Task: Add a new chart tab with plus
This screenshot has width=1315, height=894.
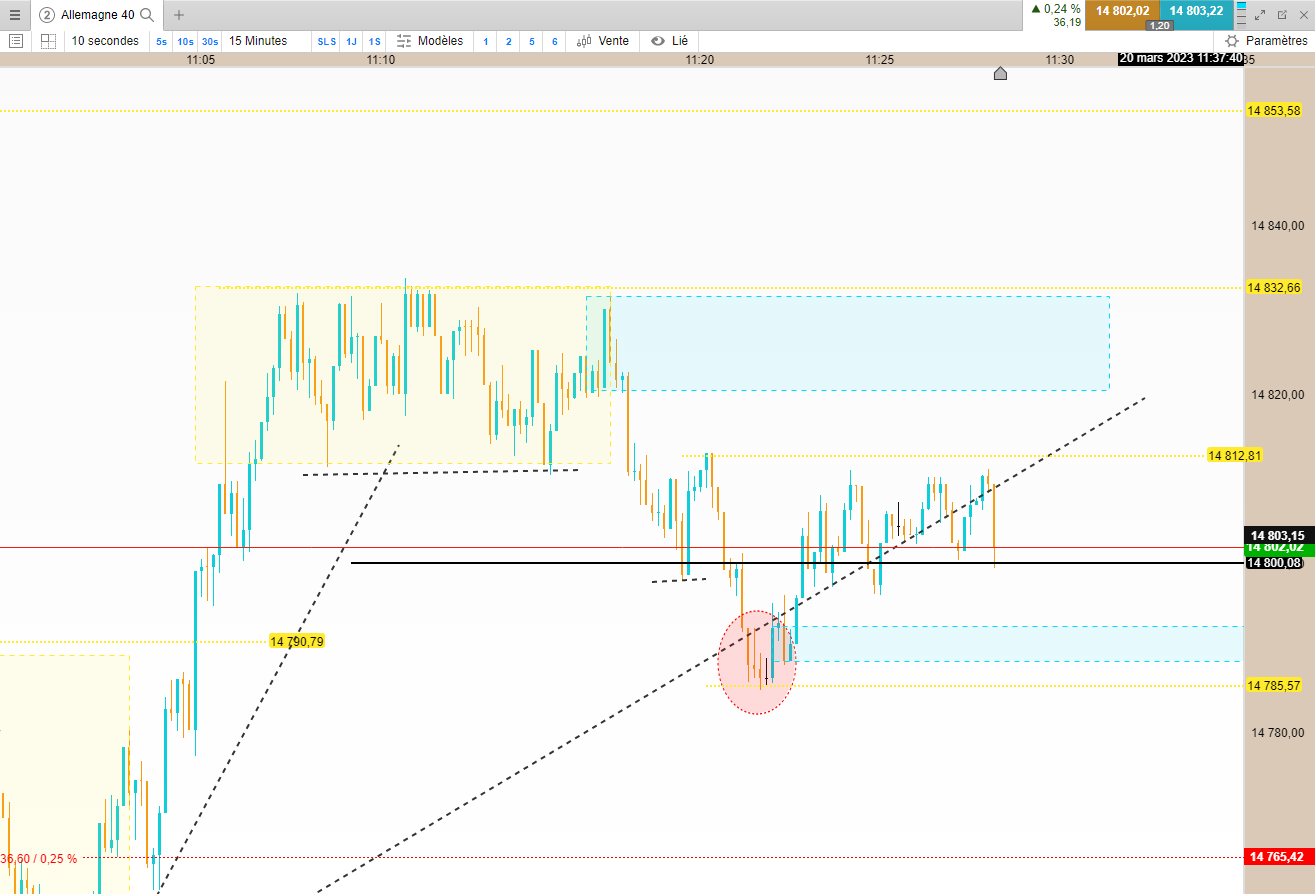Action: click(x=179, y=15)
